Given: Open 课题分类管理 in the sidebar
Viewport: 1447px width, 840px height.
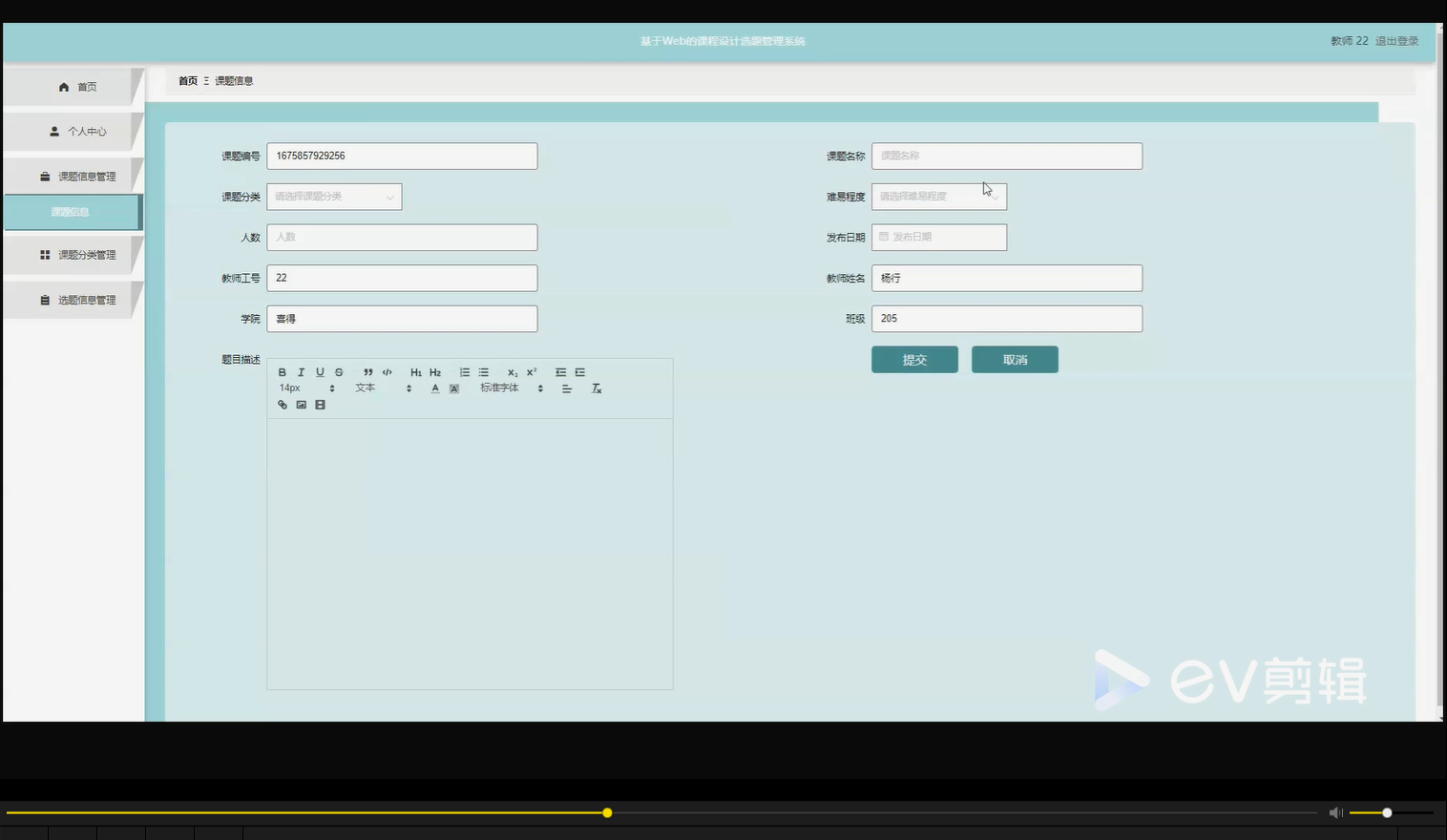Looking at the screenshot, I should (73, 255).
